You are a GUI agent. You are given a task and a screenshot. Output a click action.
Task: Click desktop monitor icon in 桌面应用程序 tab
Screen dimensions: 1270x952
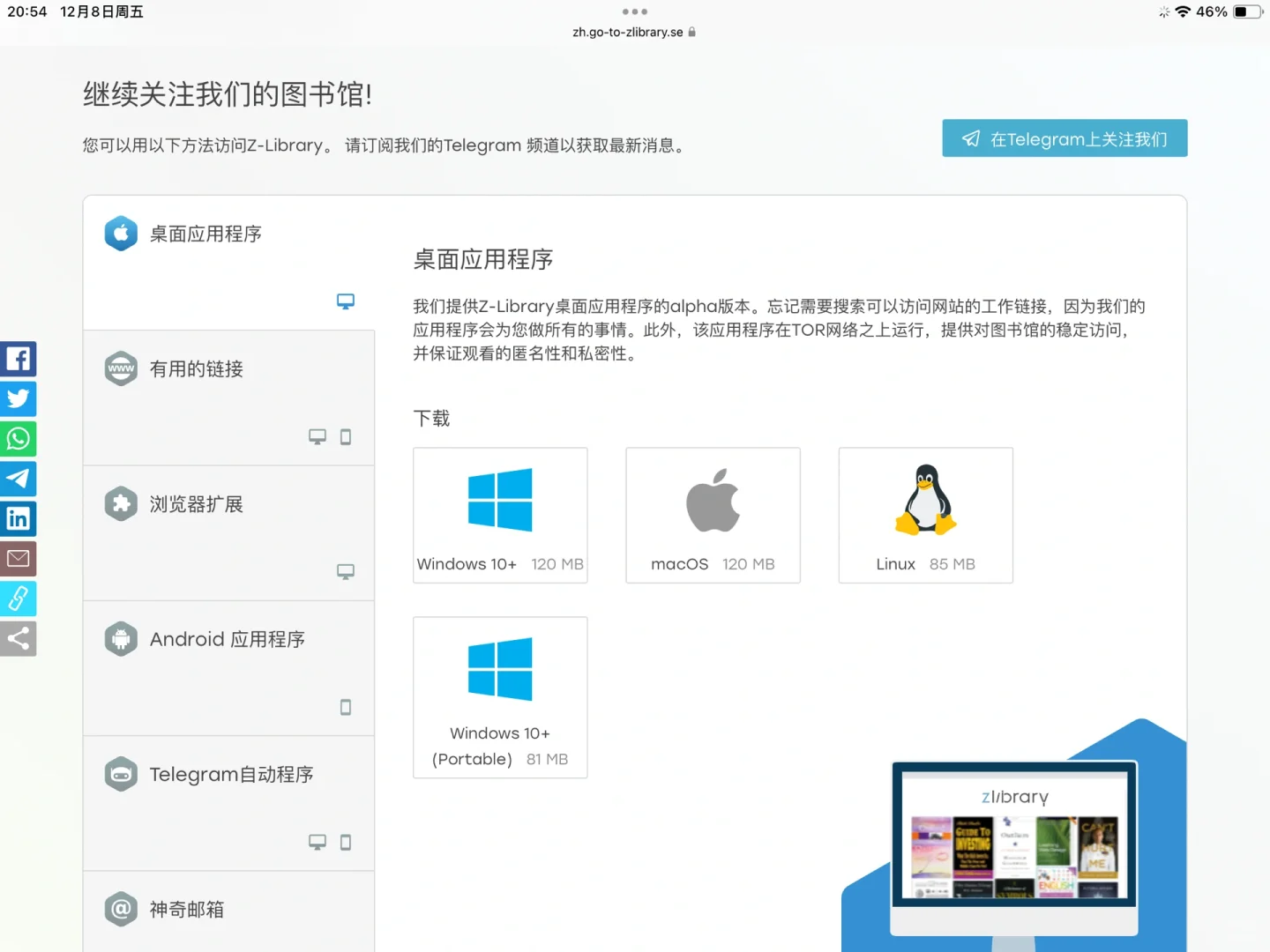[346, 301]
